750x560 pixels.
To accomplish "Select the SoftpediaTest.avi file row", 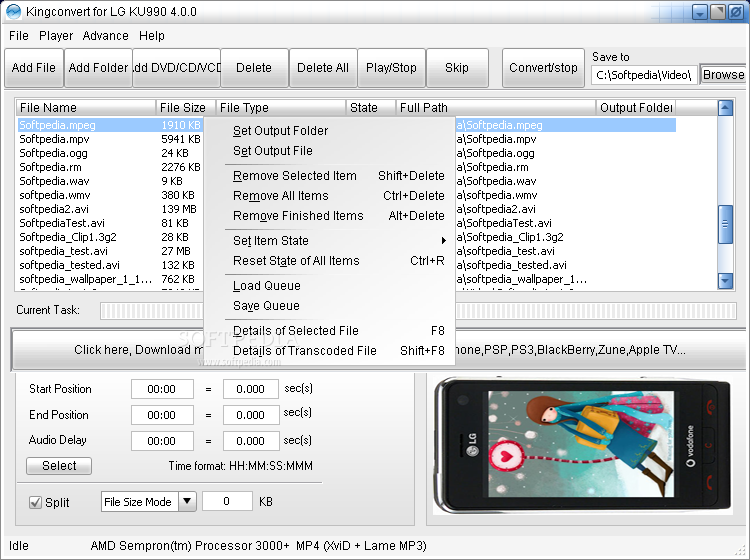I will (110, 223).
